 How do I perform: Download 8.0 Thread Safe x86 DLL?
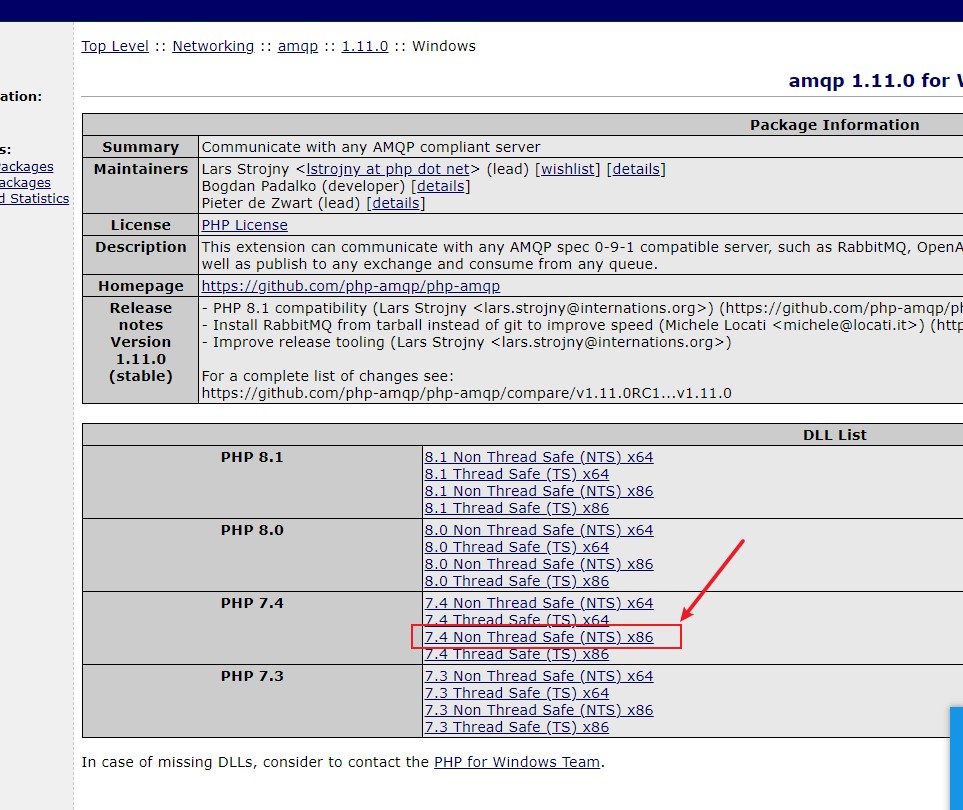[517, 580]
